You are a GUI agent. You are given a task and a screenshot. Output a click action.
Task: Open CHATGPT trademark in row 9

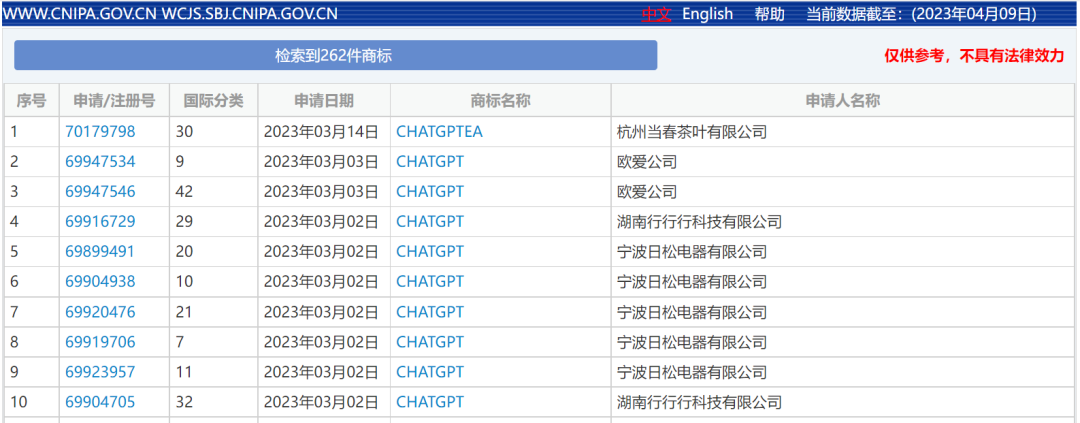[430, 372]
